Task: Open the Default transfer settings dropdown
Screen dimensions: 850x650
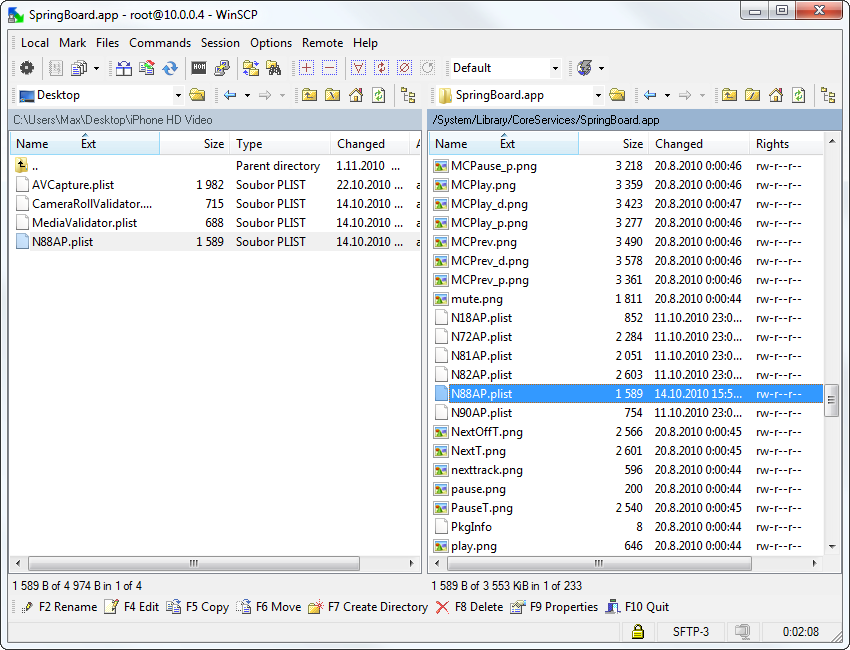Action: (555, 68)
